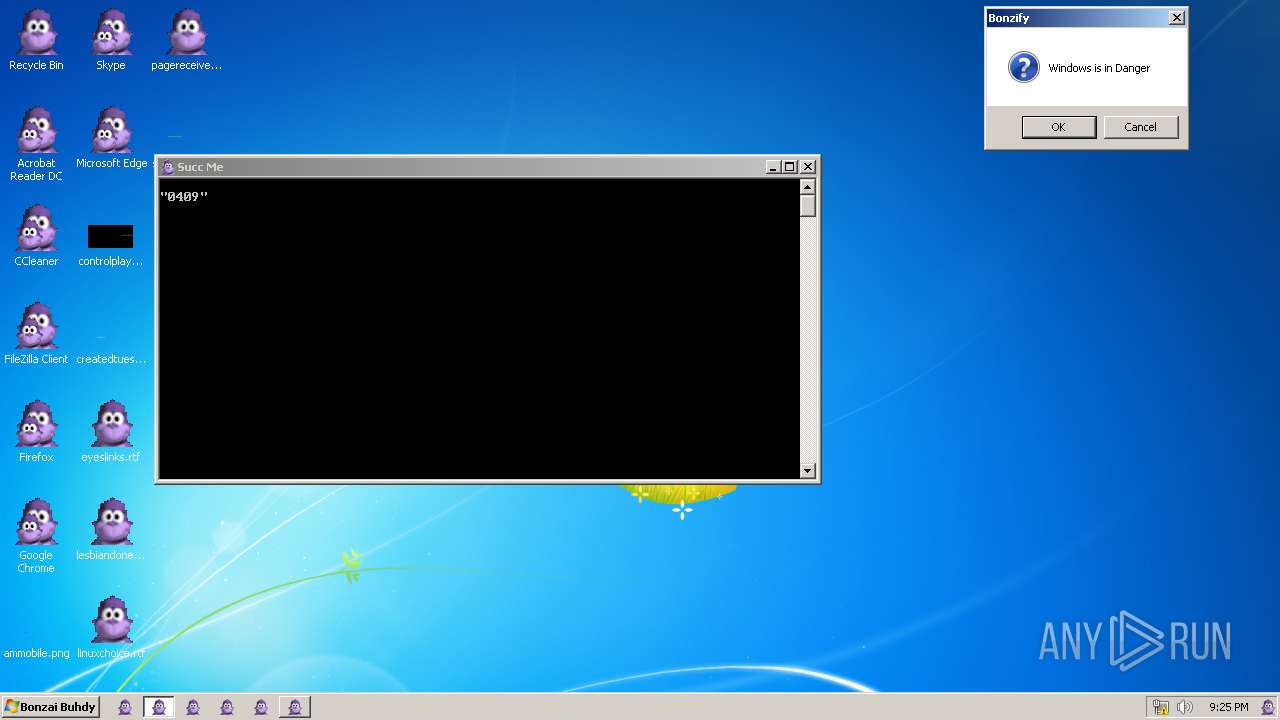This screenshot has height=720, width=1280.
Task: Click the "0409" text in console
Action: click(184, 197)
